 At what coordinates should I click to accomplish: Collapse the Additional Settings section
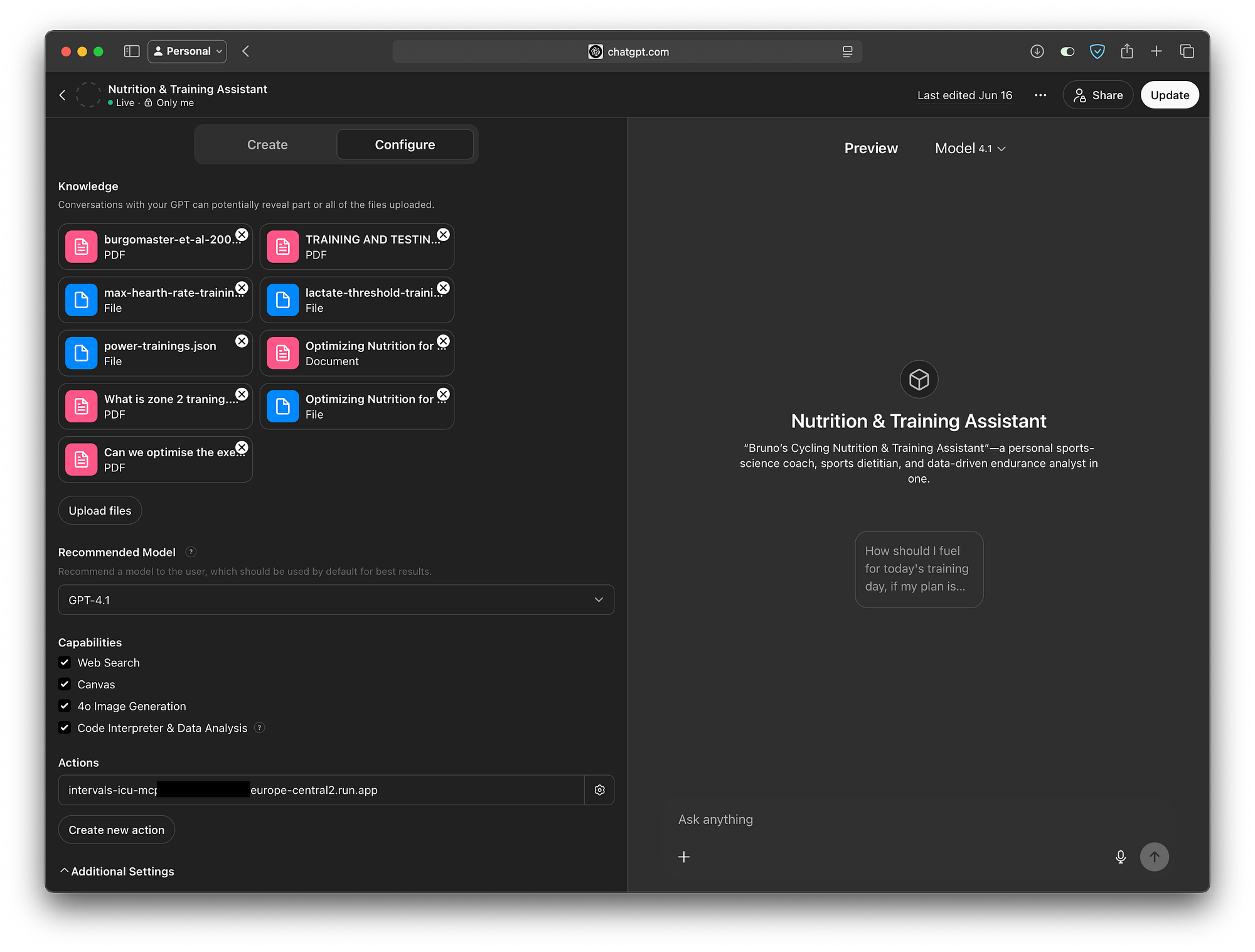click(x=116, y=871)
